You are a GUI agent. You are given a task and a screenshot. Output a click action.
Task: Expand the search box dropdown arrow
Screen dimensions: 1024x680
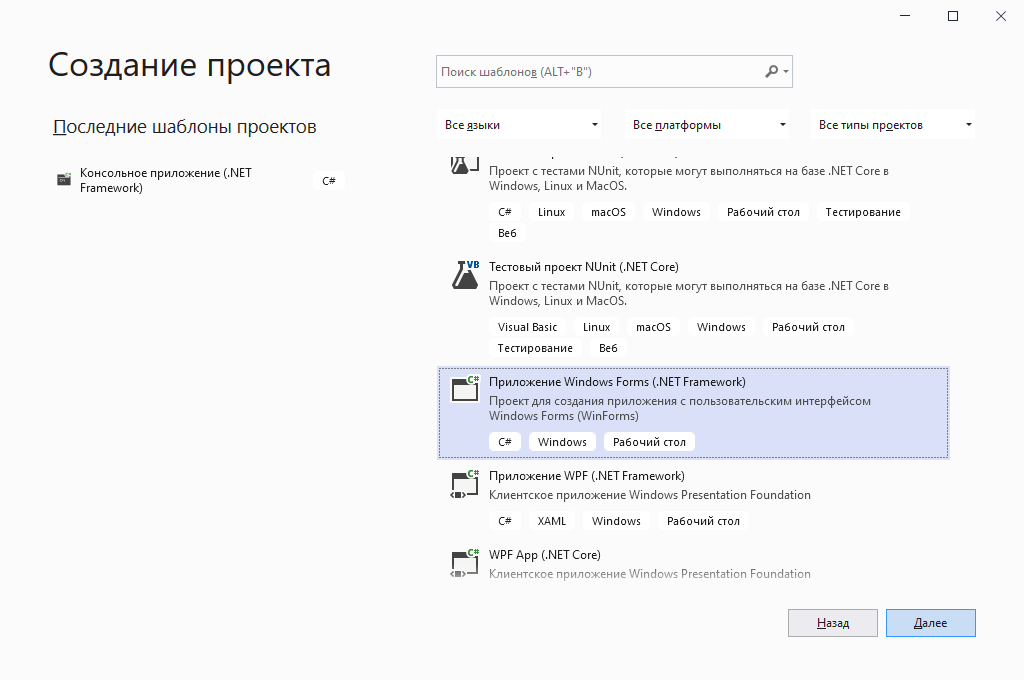[787, 72]
